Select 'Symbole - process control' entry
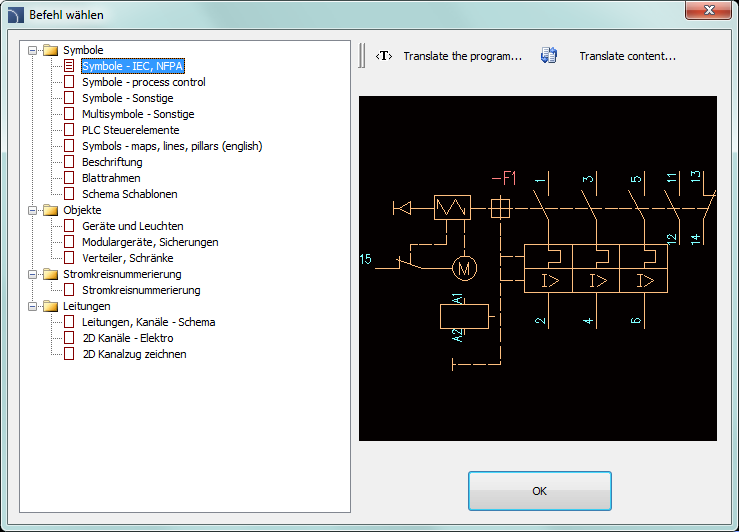This screenshot has height=532, width=739. point(144,82)
